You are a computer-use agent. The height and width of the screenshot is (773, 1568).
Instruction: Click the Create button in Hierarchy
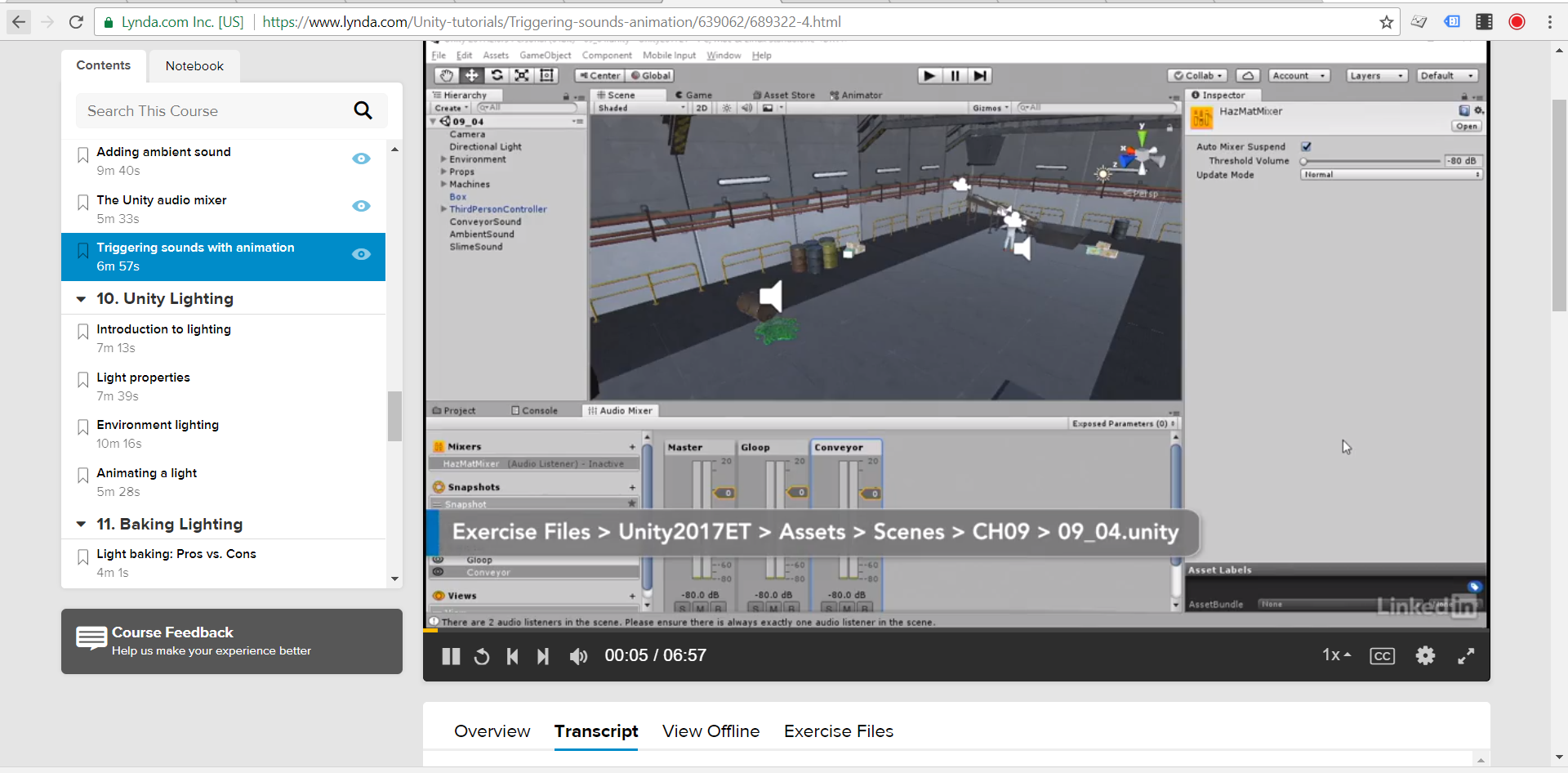[451, 108]
